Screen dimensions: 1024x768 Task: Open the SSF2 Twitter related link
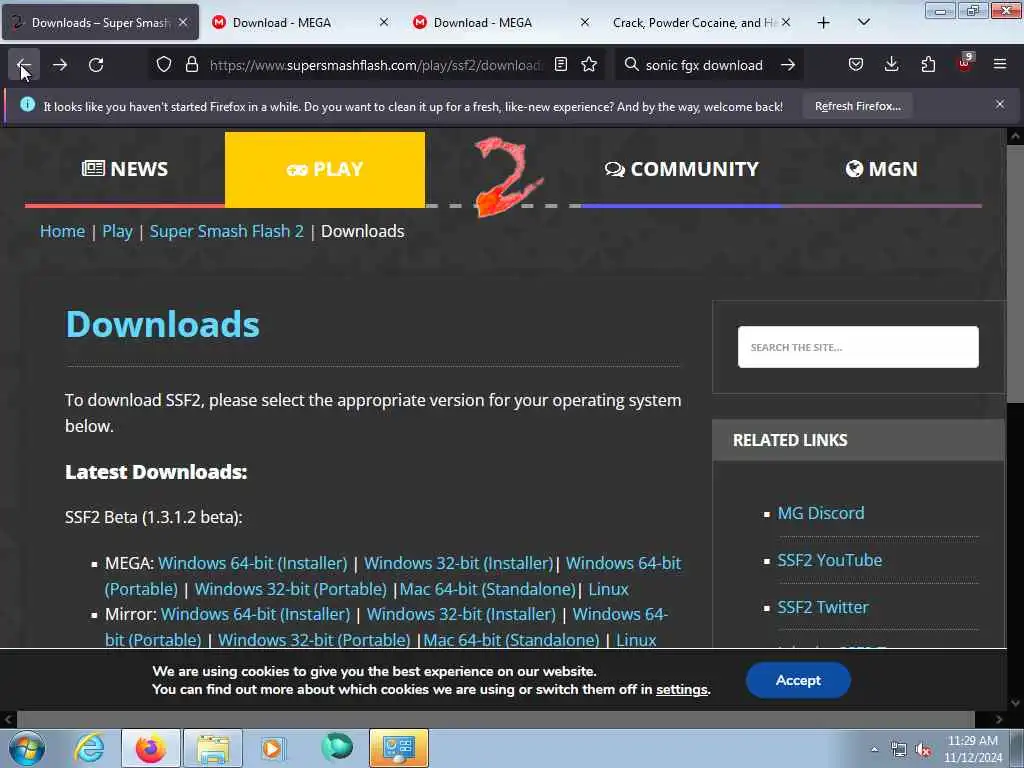823,607
